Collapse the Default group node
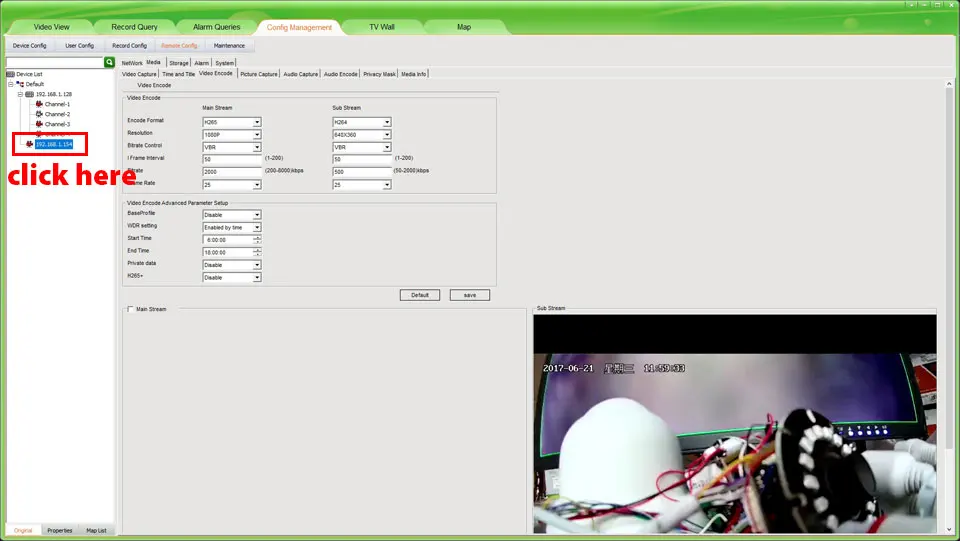The height and width of the screenshot is (541, 960). pos(10,84)
